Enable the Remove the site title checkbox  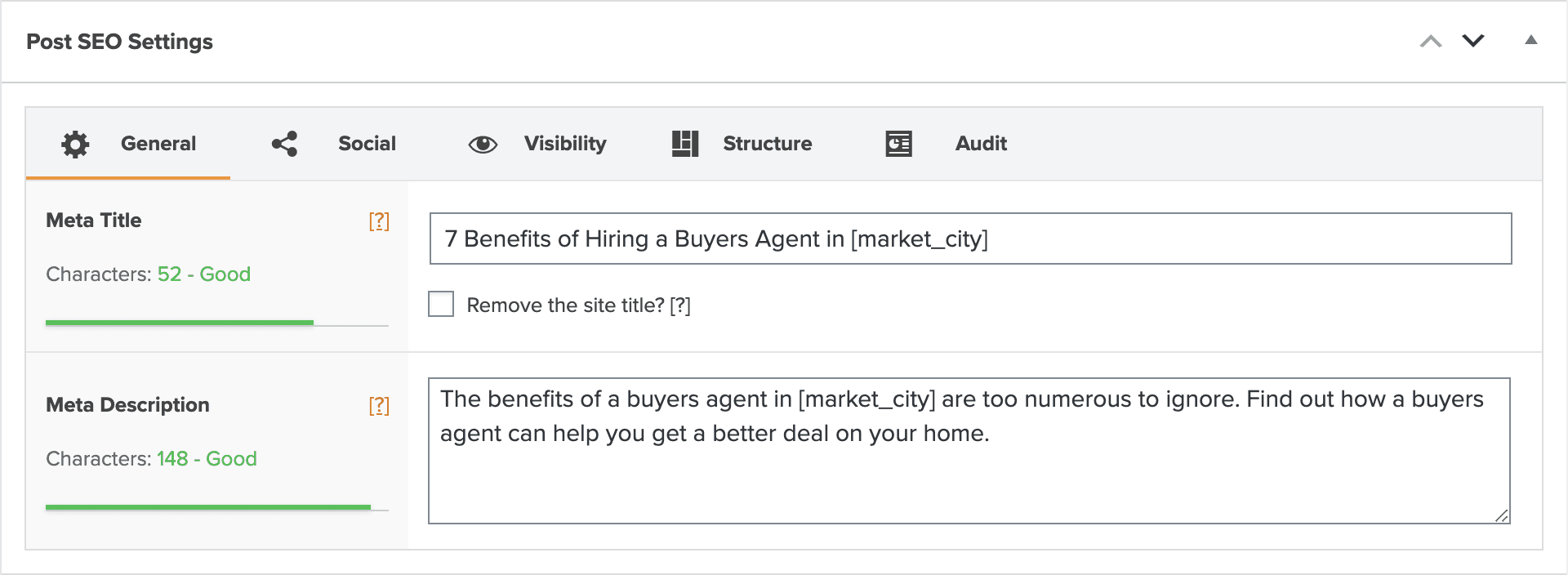441,304
